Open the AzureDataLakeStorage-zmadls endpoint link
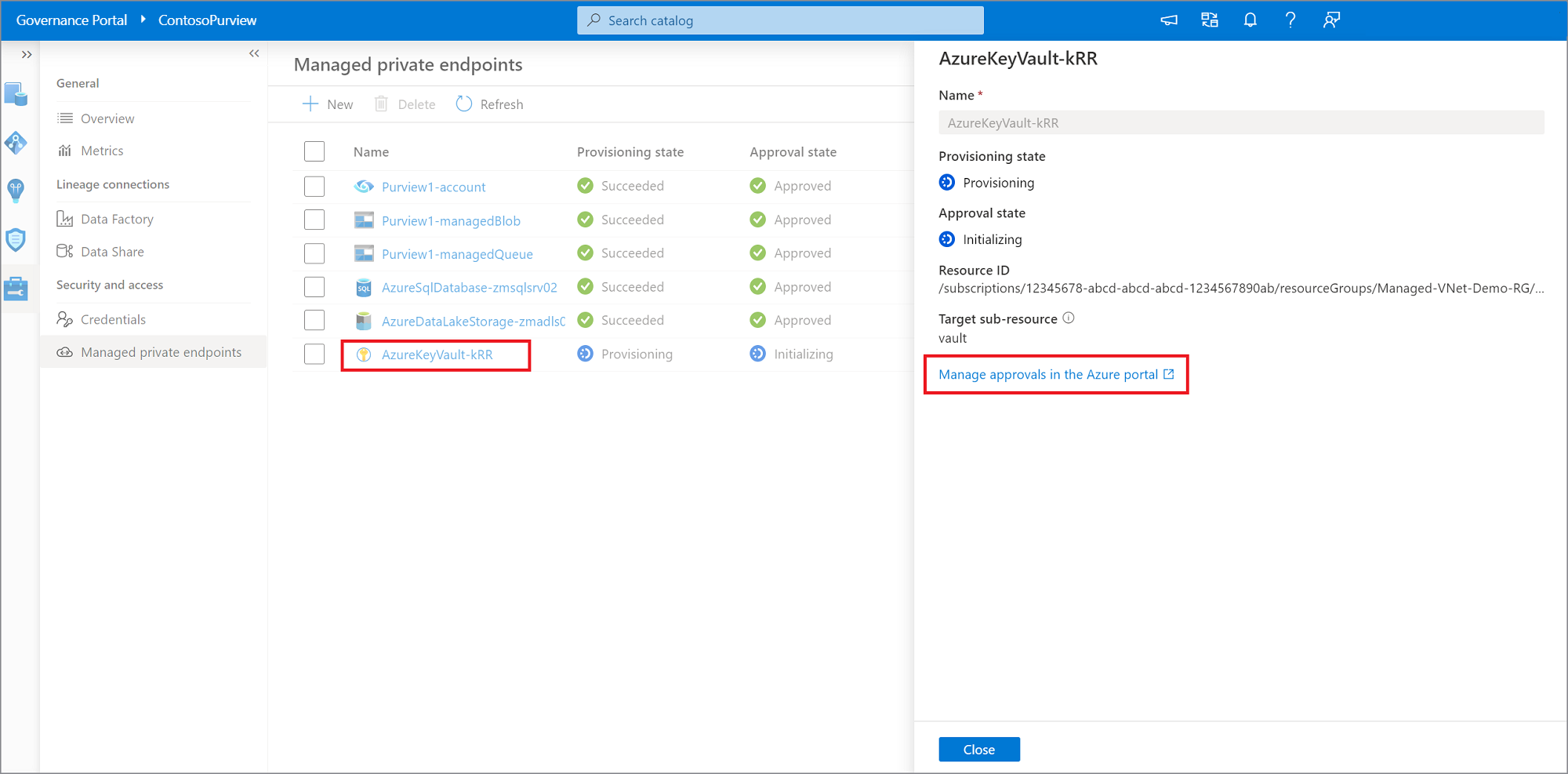 click(x=474, y=321)
